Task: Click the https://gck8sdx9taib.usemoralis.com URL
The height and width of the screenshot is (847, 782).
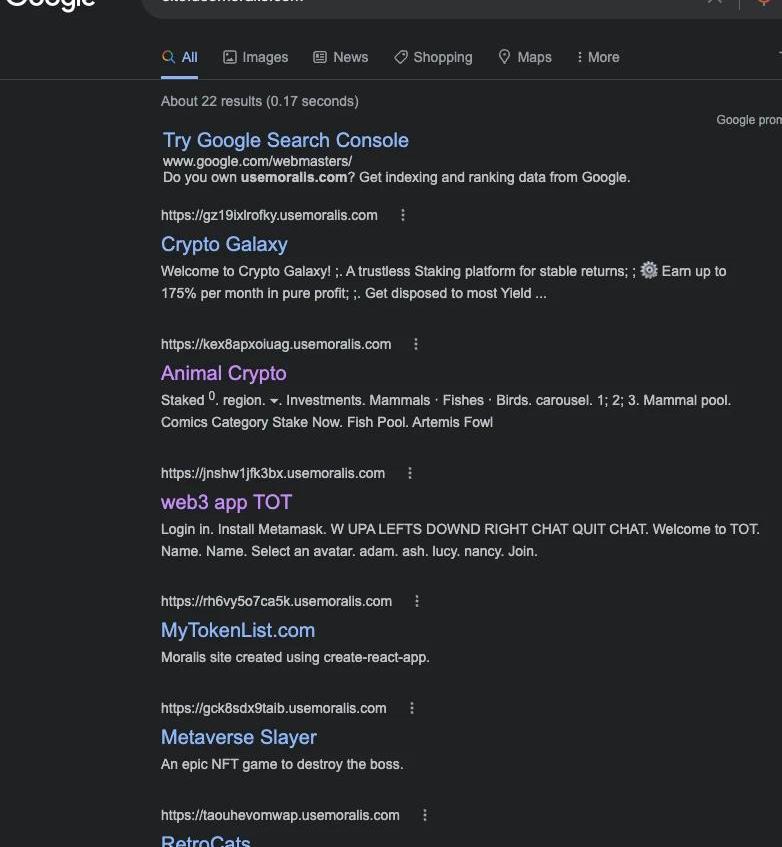Action: 274,708
